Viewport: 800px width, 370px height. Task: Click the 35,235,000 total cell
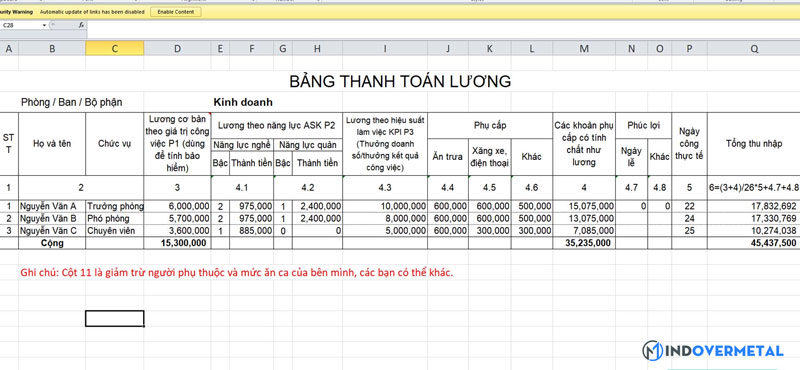(584, 243)
